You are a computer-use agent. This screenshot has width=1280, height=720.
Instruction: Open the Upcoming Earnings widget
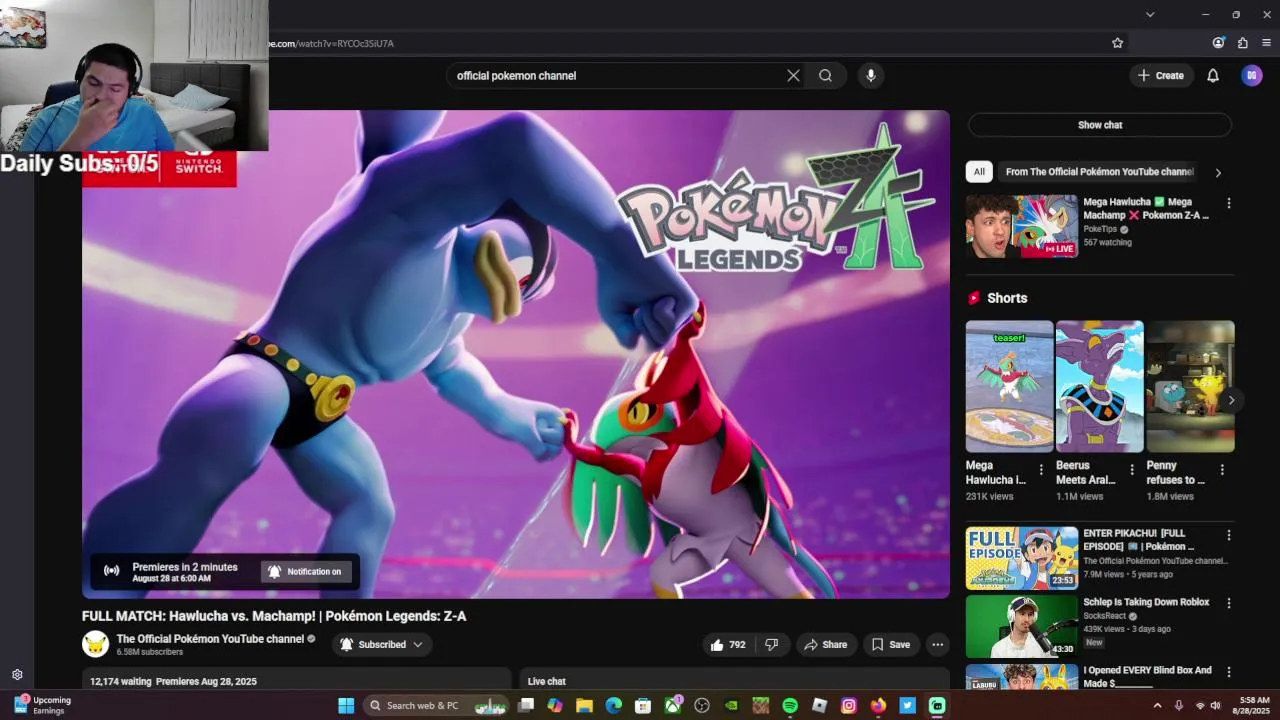coord(42,706)
